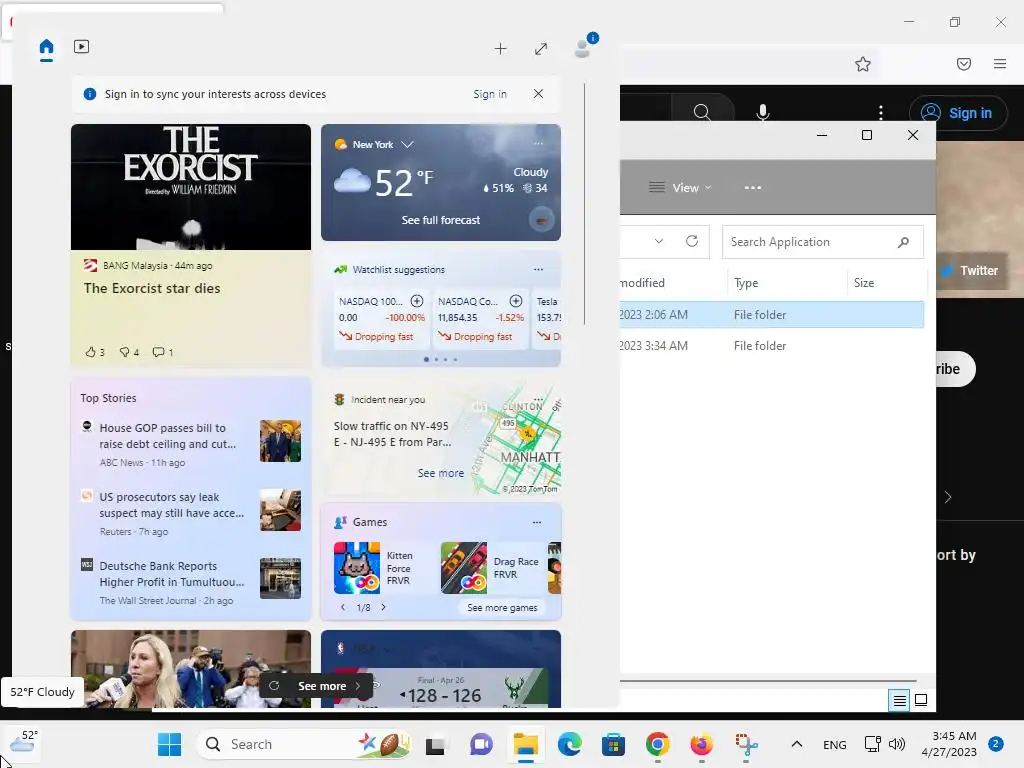Open the widgets profile account icon
Viewport: 1024px width, 768px height.
(x=583, y=48)
